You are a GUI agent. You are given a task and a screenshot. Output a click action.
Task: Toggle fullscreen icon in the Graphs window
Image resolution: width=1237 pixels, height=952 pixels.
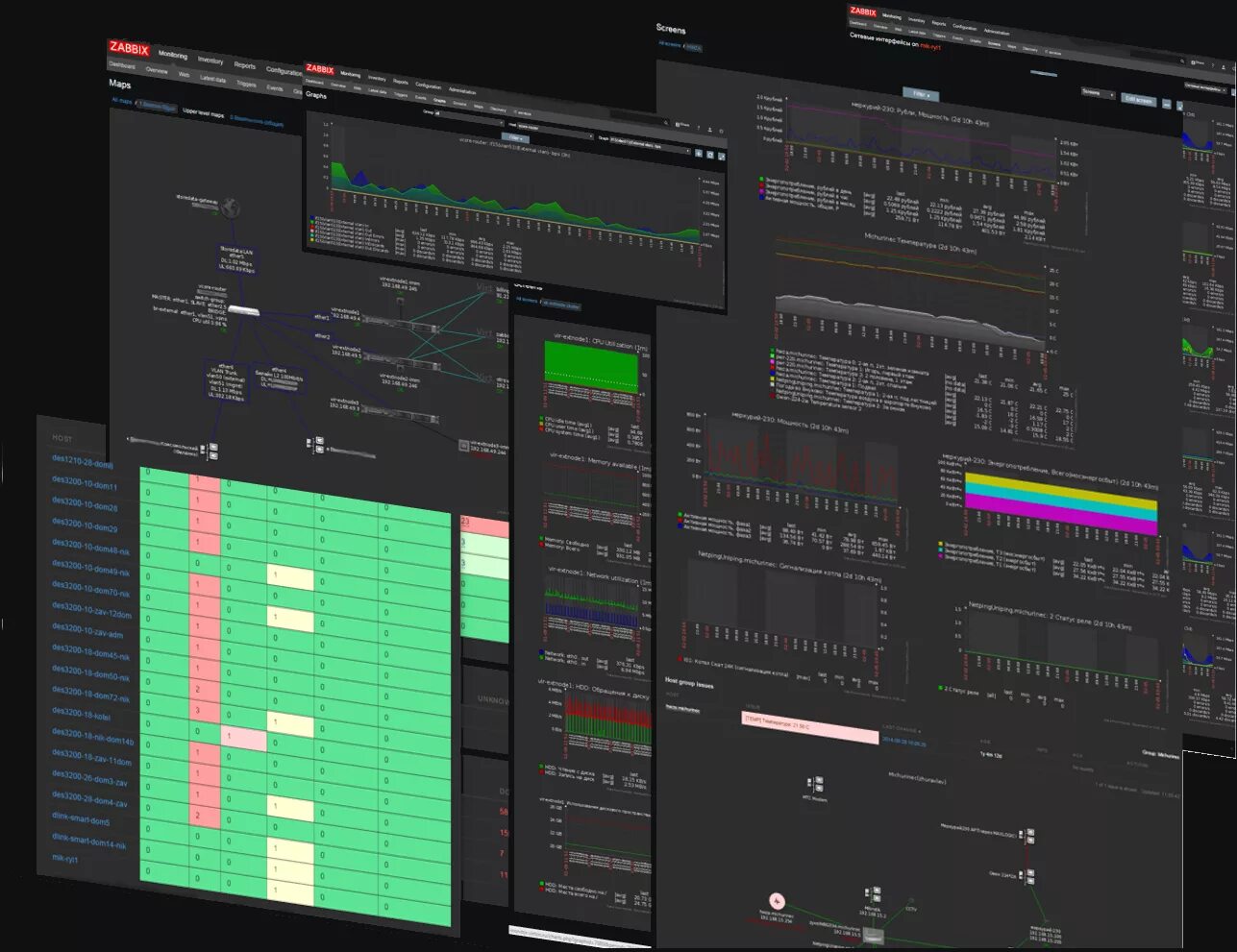point(722,156)
